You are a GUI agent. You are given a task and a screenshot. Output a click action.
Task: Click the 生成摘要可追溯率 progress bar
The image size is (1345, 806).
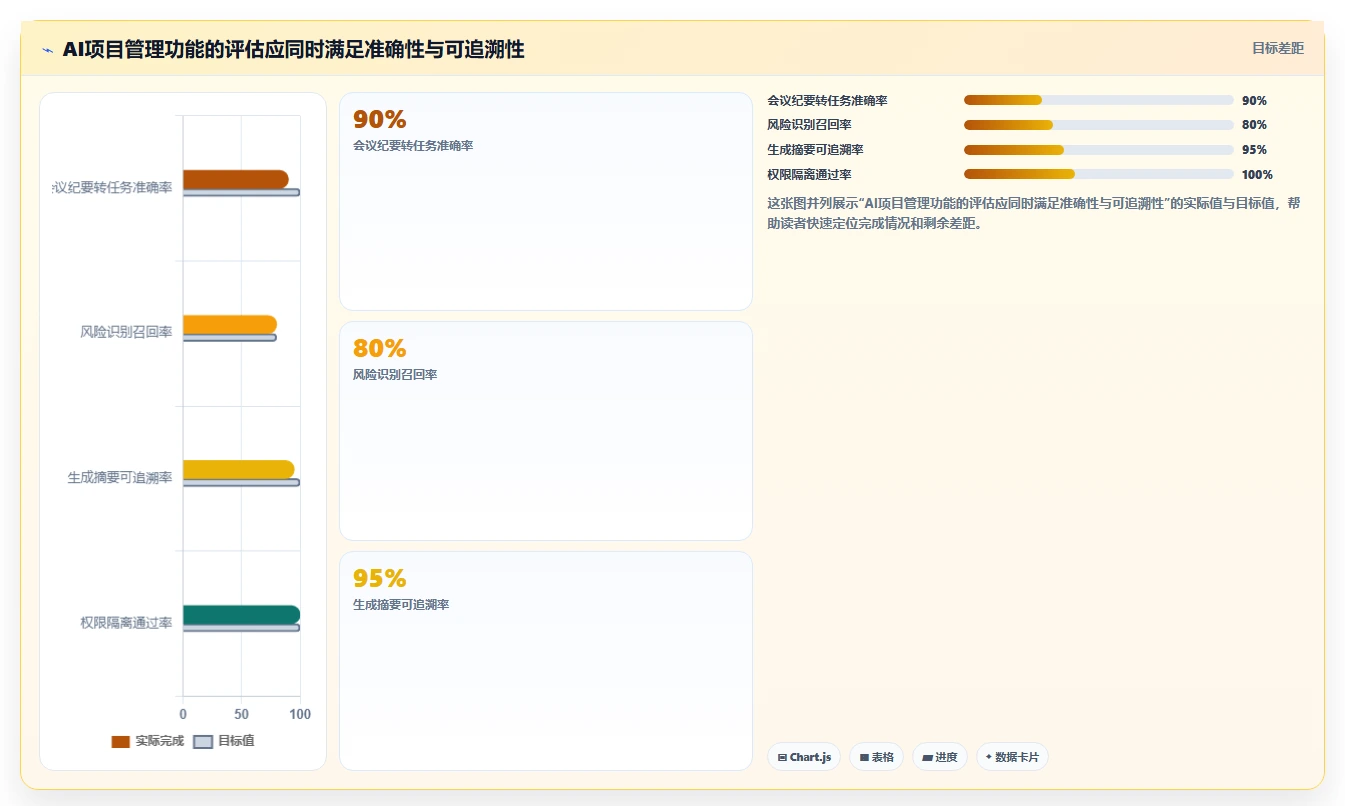[1098, 150]
